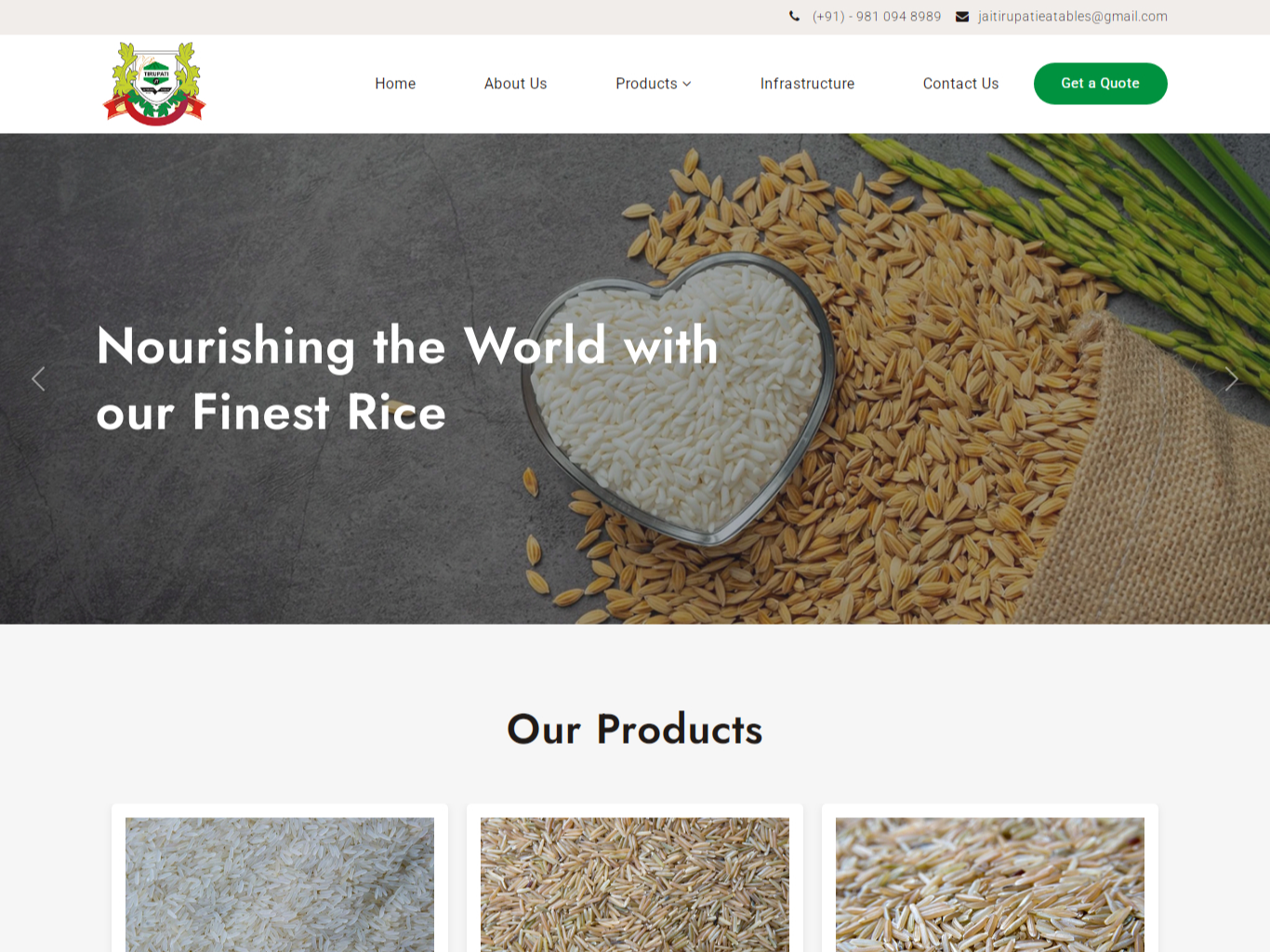This screenshot has width=1270, height=952.
Task: Open the About Us page
Action: coord(515,84)
